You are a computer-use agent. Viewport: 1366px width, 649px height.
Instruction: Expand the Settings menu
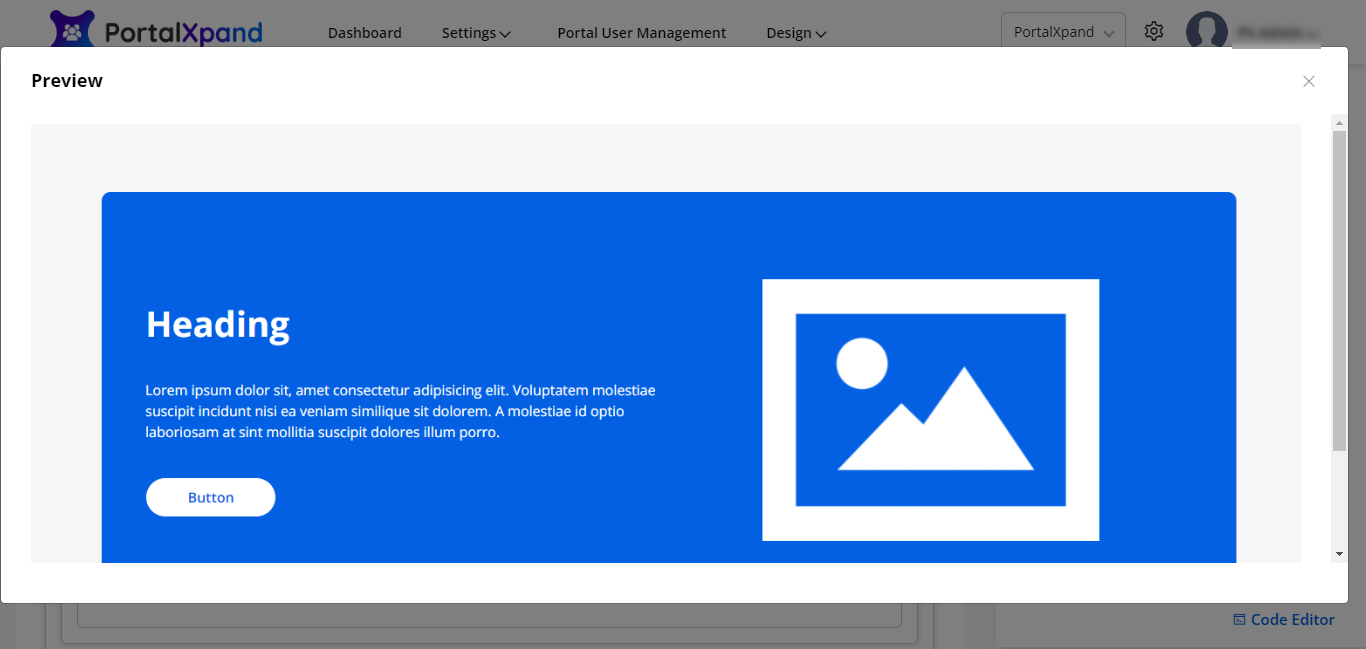pos(476,33)
